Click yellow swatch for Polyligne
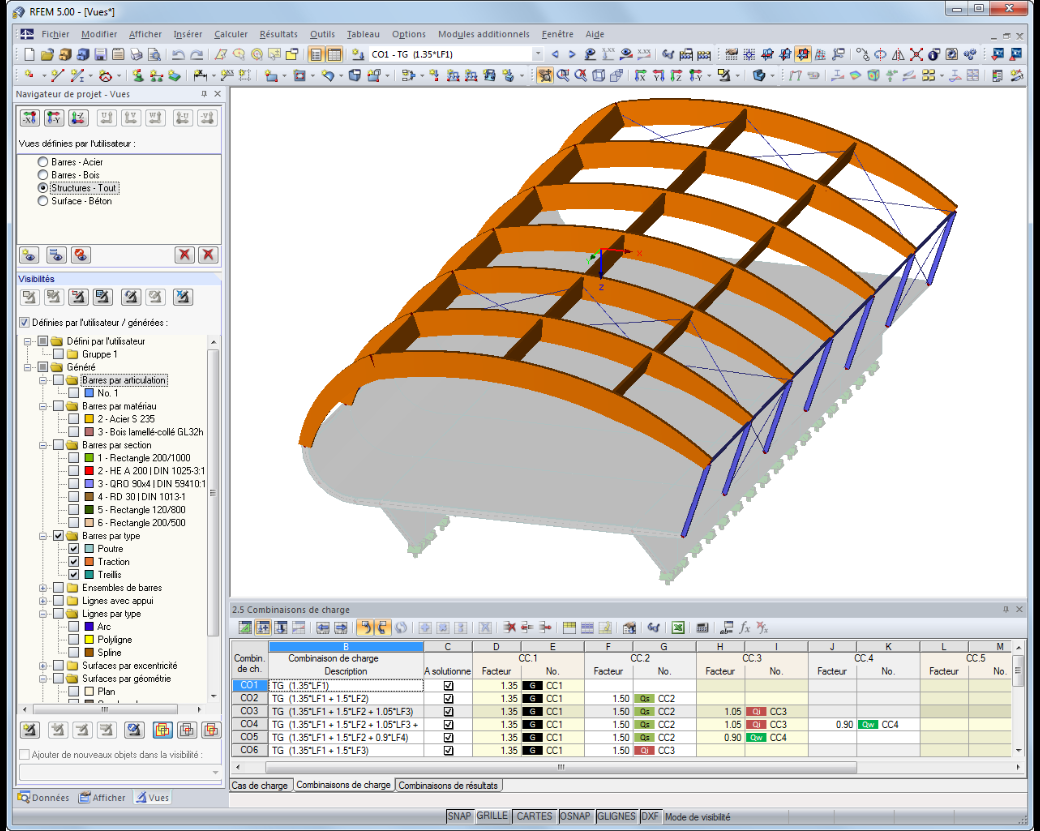The width and height of the screenshot is (1040, 831). pos(89,639)
